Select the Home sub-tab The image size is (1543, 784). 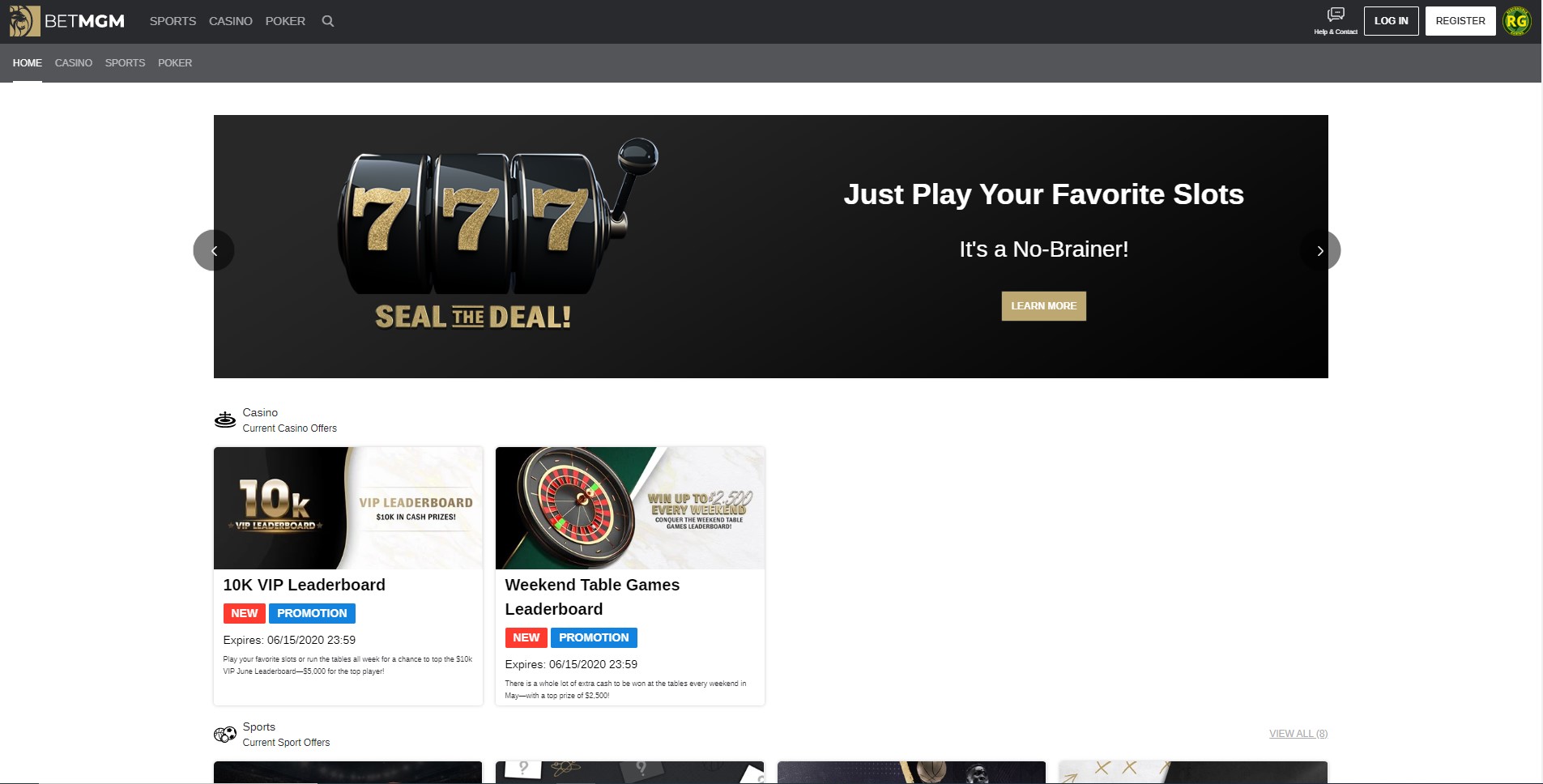pos(28,62)
